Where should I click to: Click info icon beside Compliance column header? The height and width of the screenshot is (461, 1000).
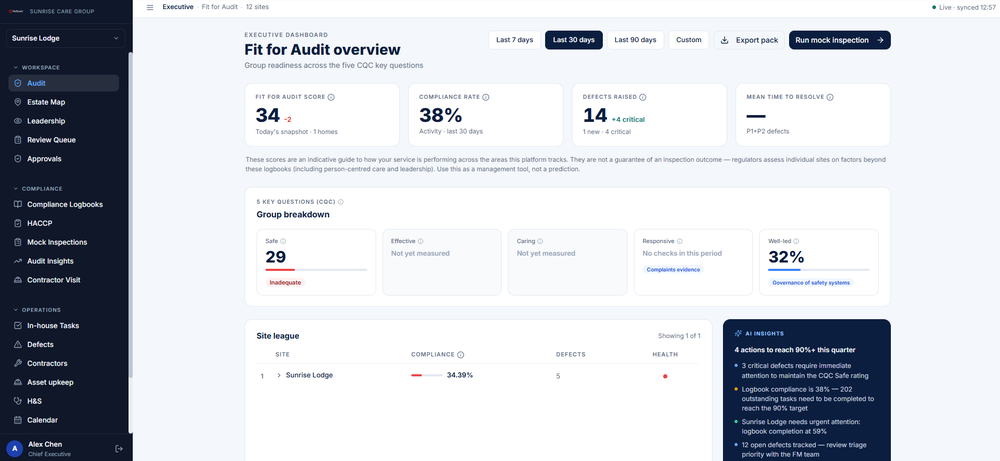pyautogui.click(x=460, y=355)
